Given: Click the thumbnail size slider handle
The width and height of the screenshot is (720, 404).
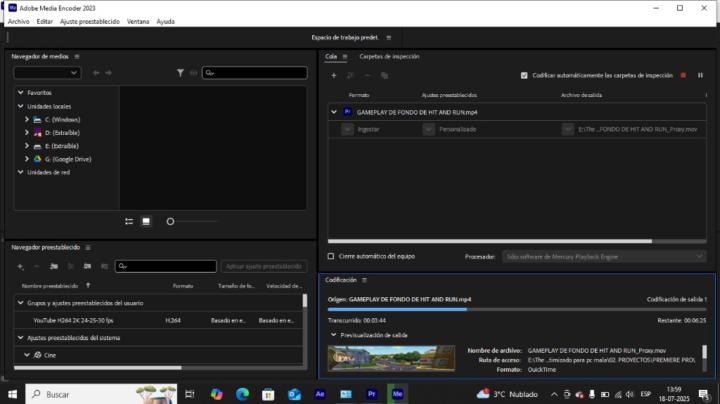Looking at the screenshot, I should (170, 221).
